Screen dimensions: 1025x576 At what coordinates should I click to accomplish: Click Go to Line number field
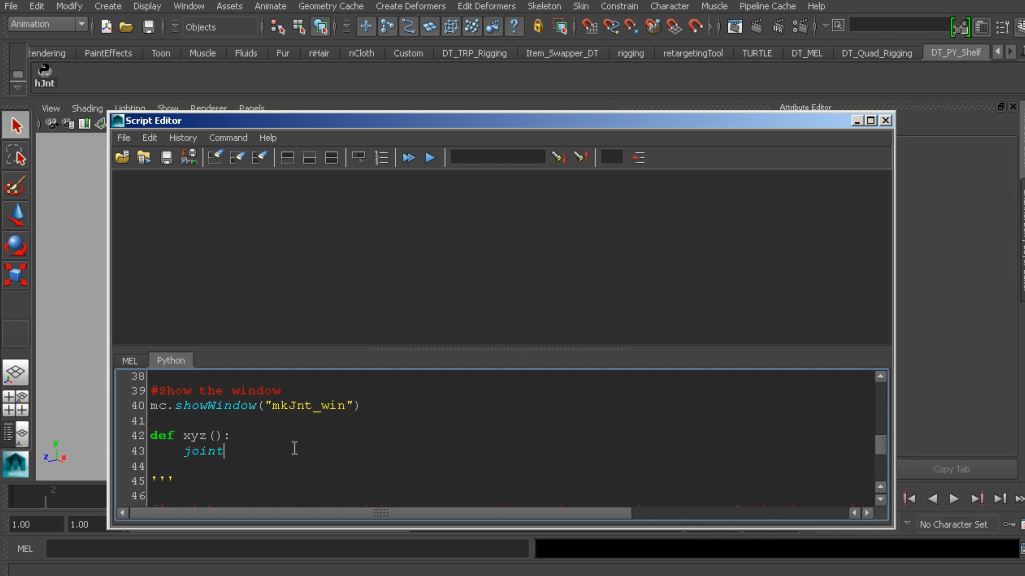pyautogui.click(x=612, y=157)
